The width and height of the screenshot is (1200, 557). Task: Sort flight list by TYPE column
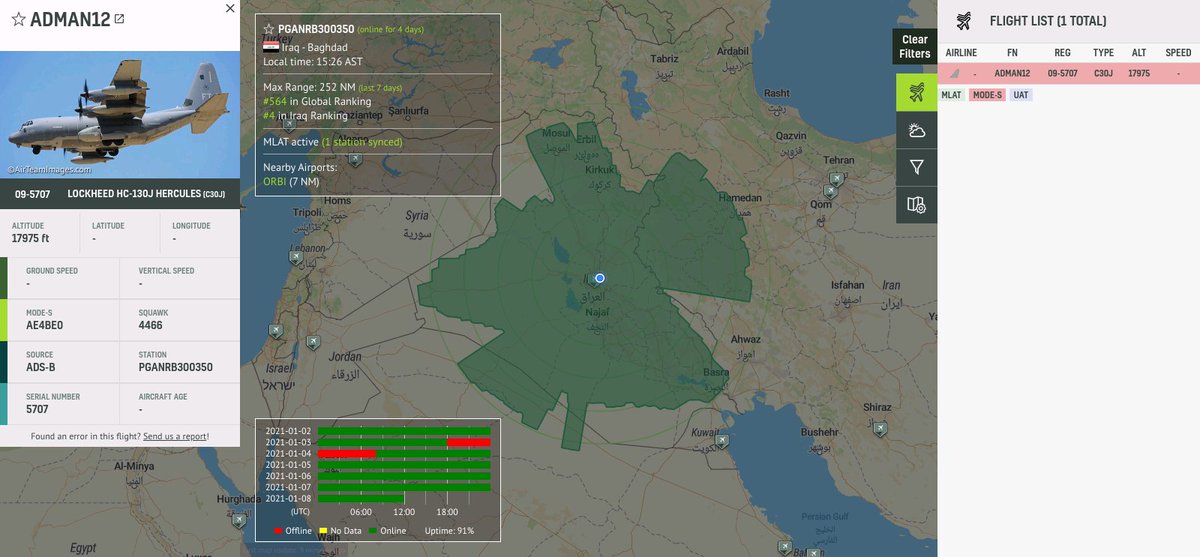pos(1103,53)
